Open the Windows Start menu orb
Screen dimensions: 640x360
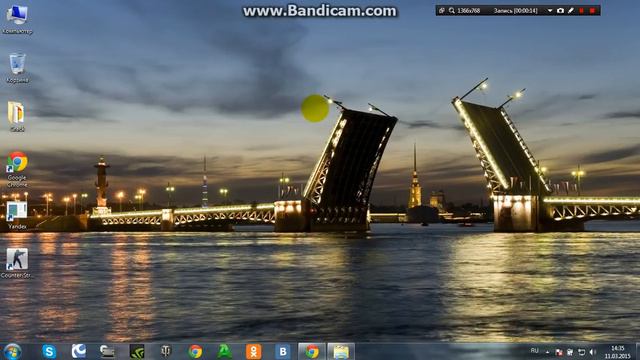point(12,351)
